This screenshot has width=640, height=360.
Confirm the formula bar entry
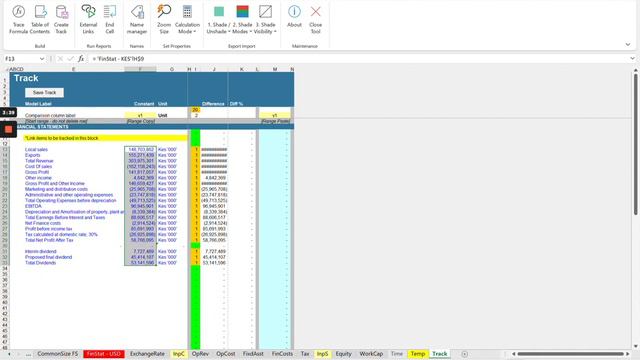pyautogui.click(x=70, y=59)
